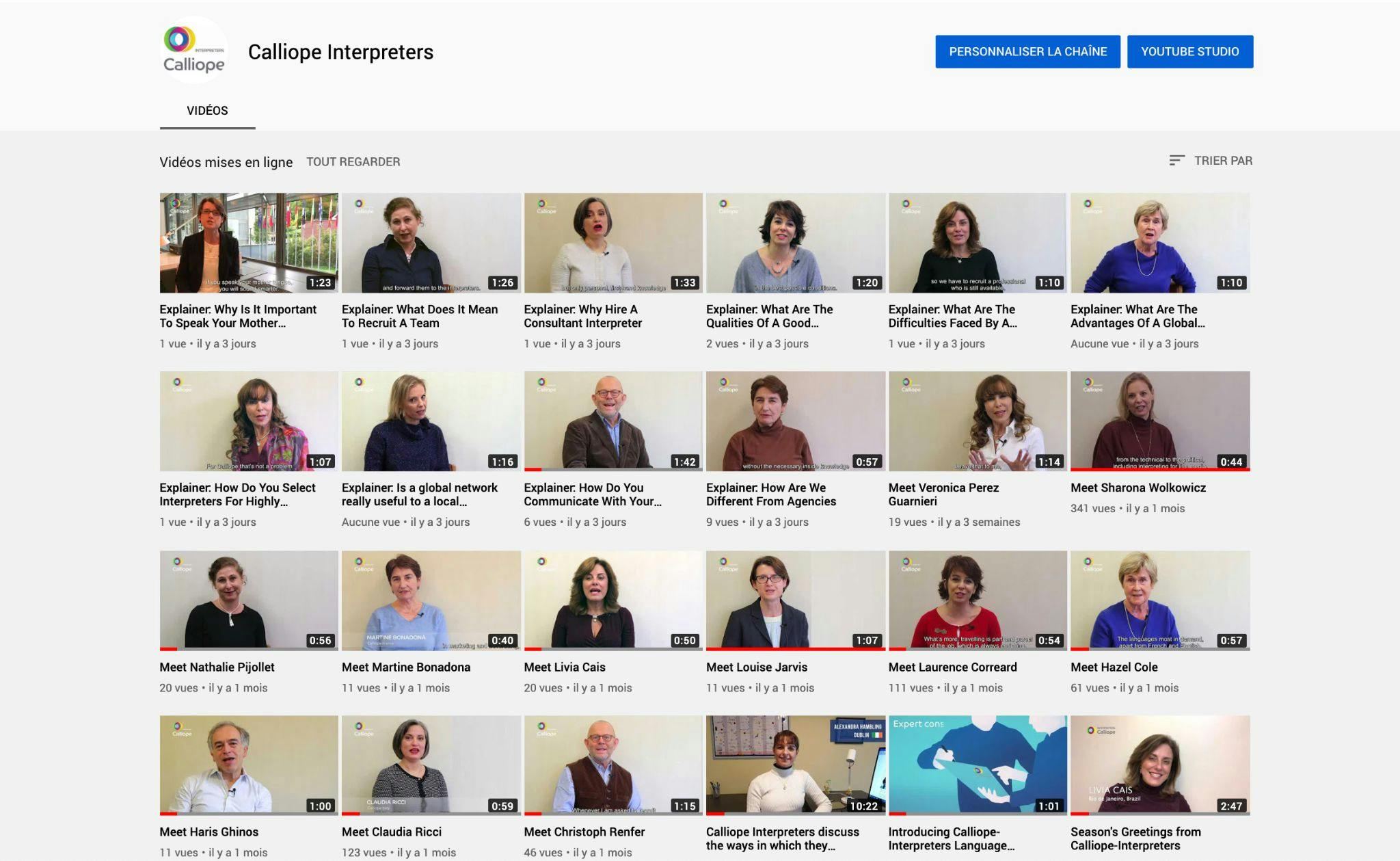The height and width of the screenshot is (861, 1400).
Task: Click the Vidéos mises en ligne heading
Action: tap(226, 162)
